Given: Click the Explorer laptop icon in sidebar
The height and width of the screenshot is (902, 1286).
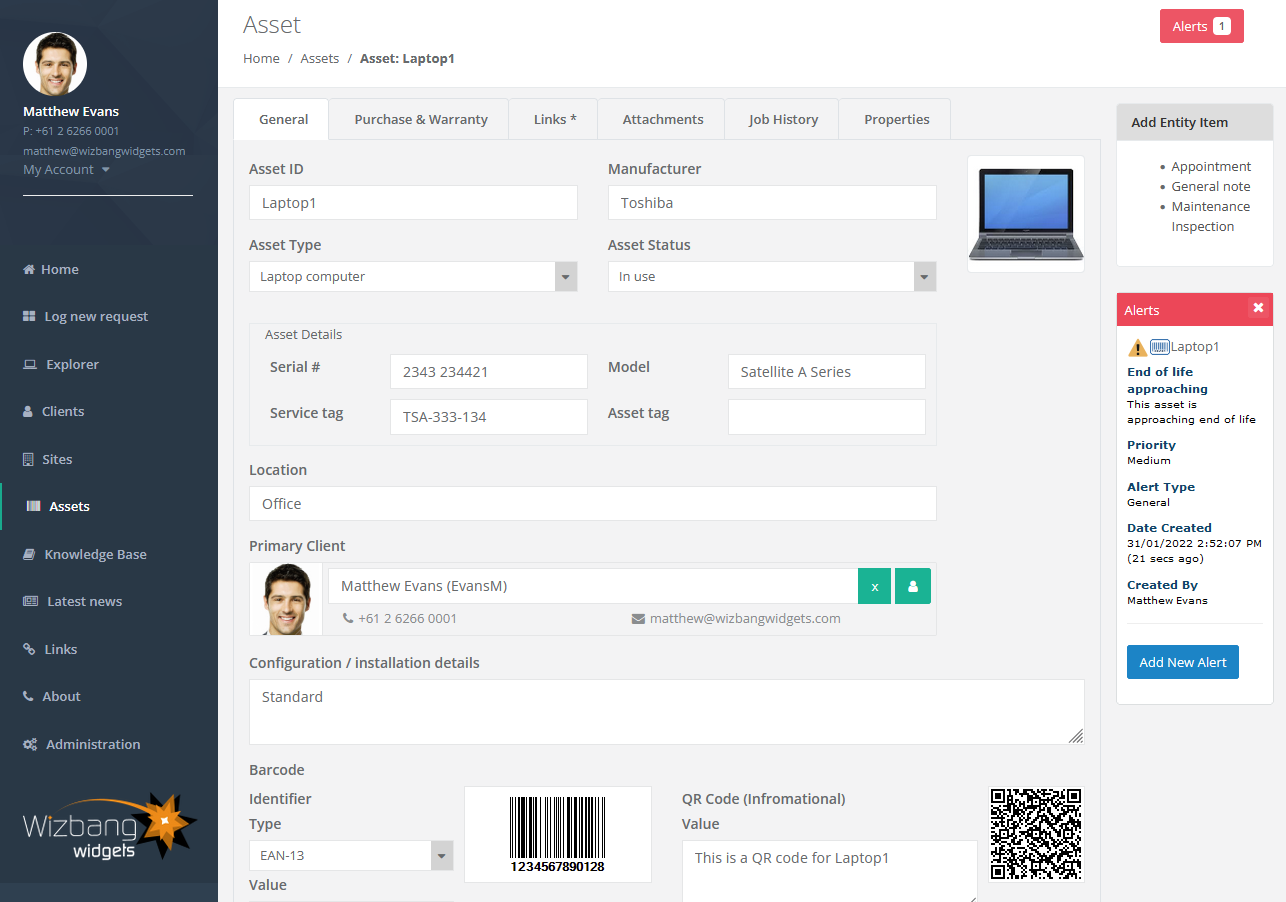Looking at the screenshot, I should [30, 364].
